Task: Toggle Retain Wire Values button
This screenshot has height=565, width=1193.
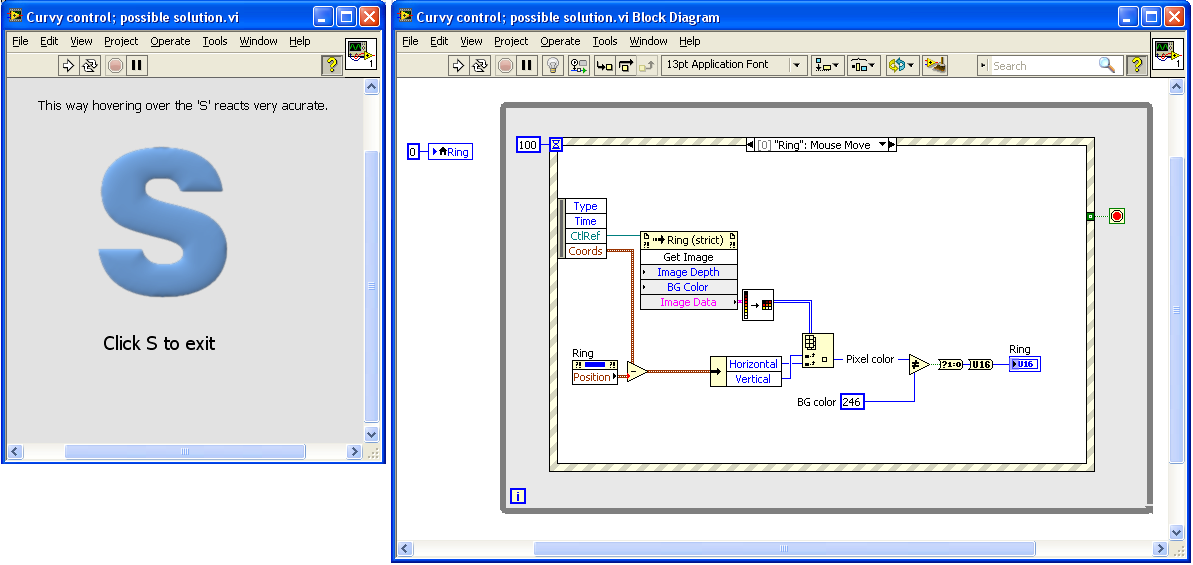Action: point(578,65)
